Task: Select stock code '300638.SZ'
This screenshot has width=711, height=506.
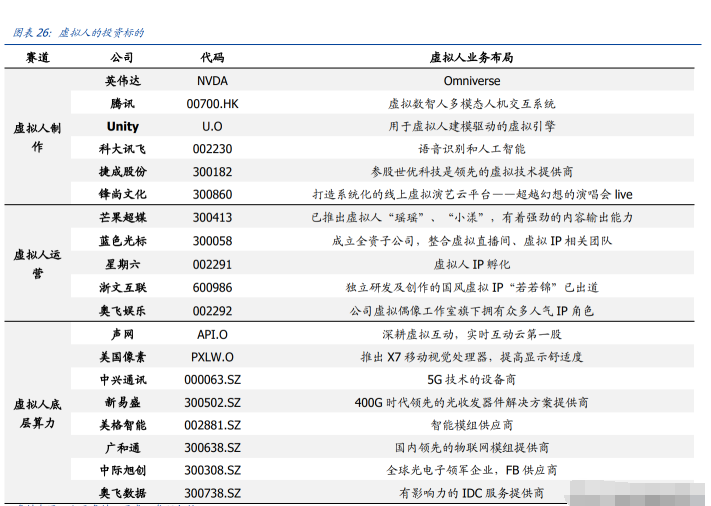Action: click(x=212, y=448)
